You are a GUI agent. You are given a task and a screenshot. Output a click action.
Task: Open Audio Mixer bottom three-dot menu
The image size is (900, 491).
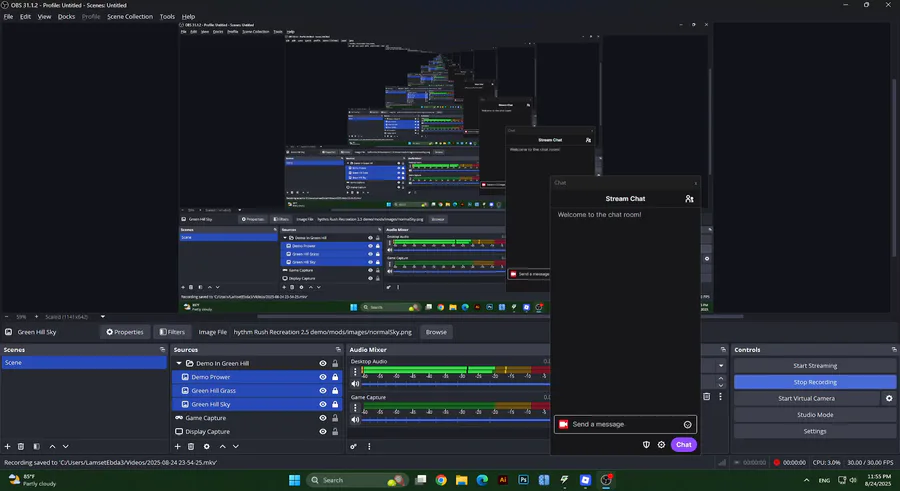coord(369,446)
